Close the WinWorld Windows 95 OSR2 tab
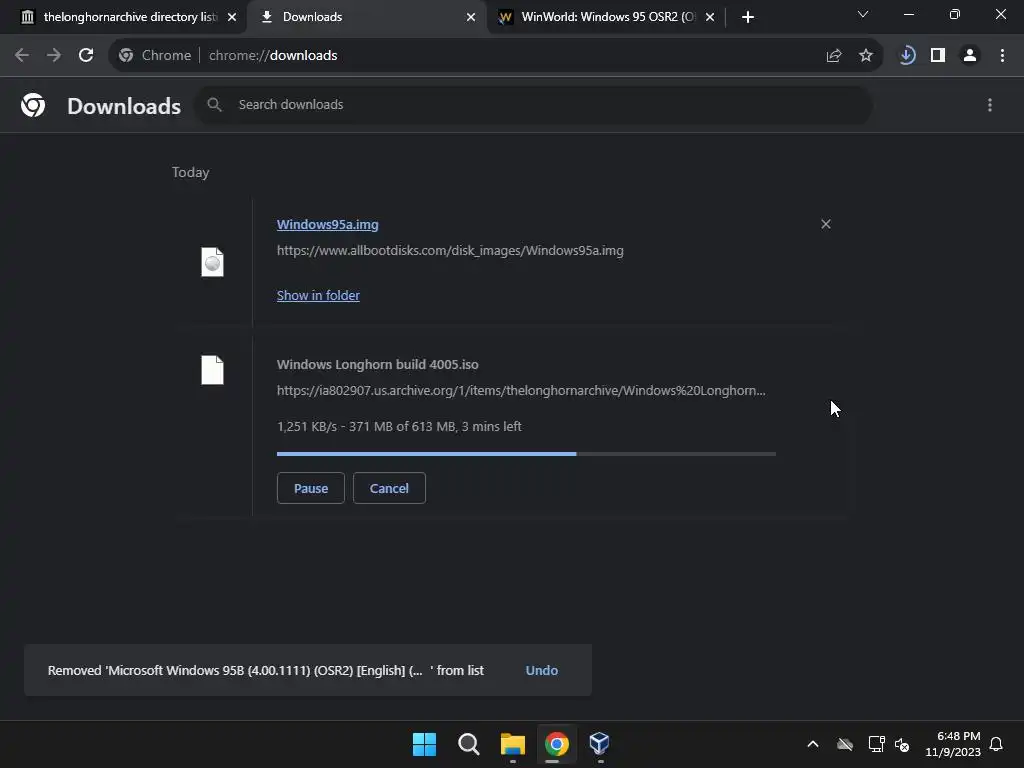 coord(710,17)
